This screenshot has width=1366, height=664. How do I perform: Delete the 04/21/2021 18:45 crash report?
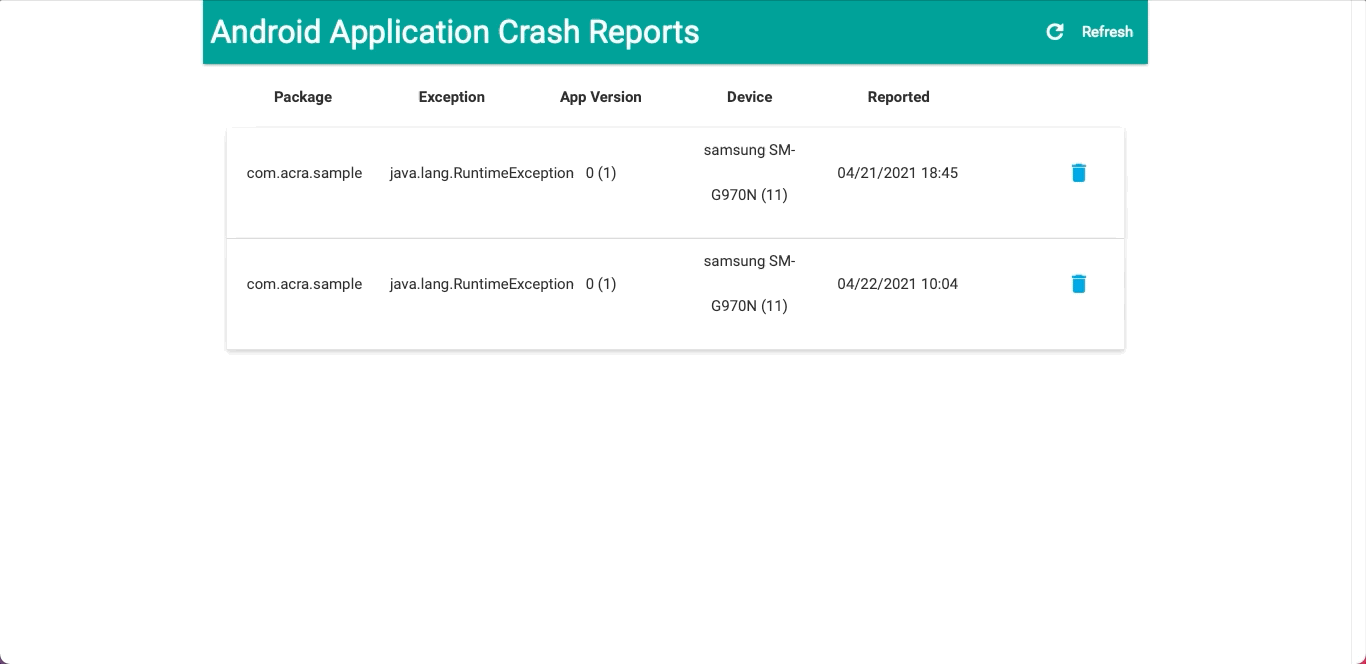[1078, 173]
